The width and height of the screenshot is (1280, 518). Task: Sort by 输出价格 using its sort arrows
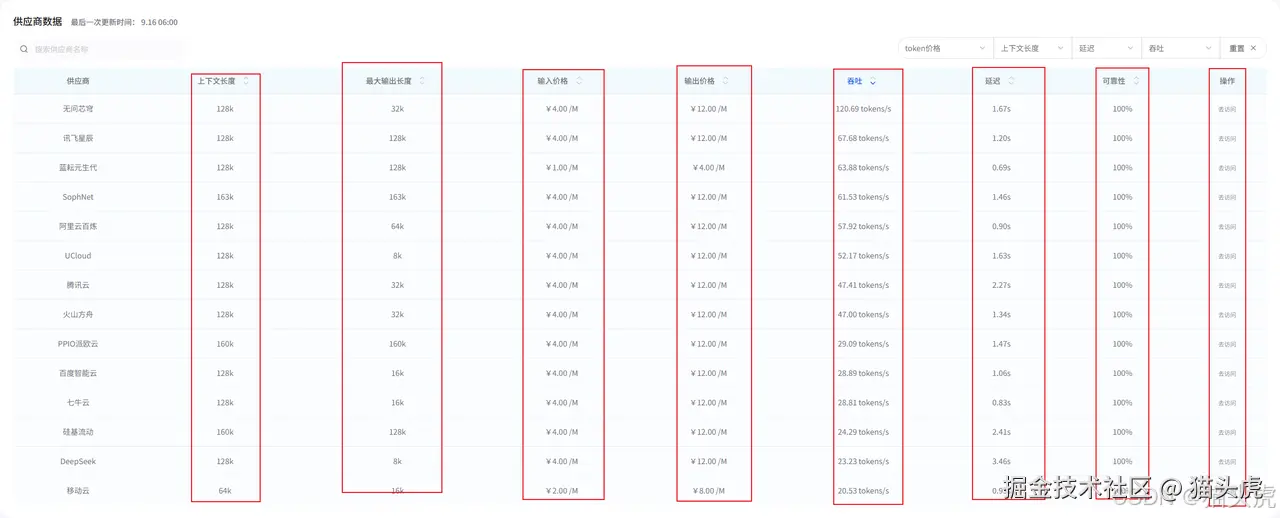click(725, 81)
